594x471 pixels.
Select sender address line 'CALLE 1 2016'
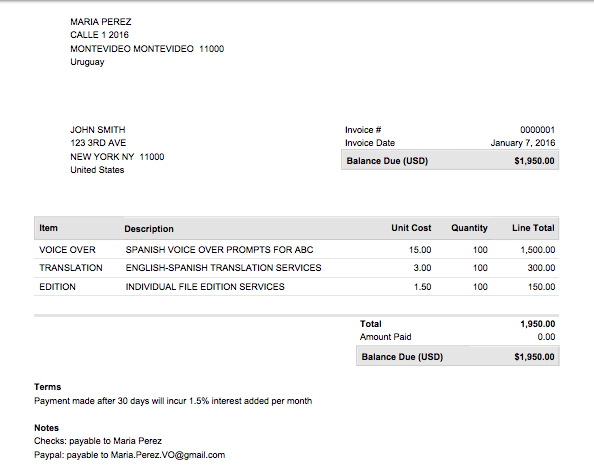coord(99,35)
